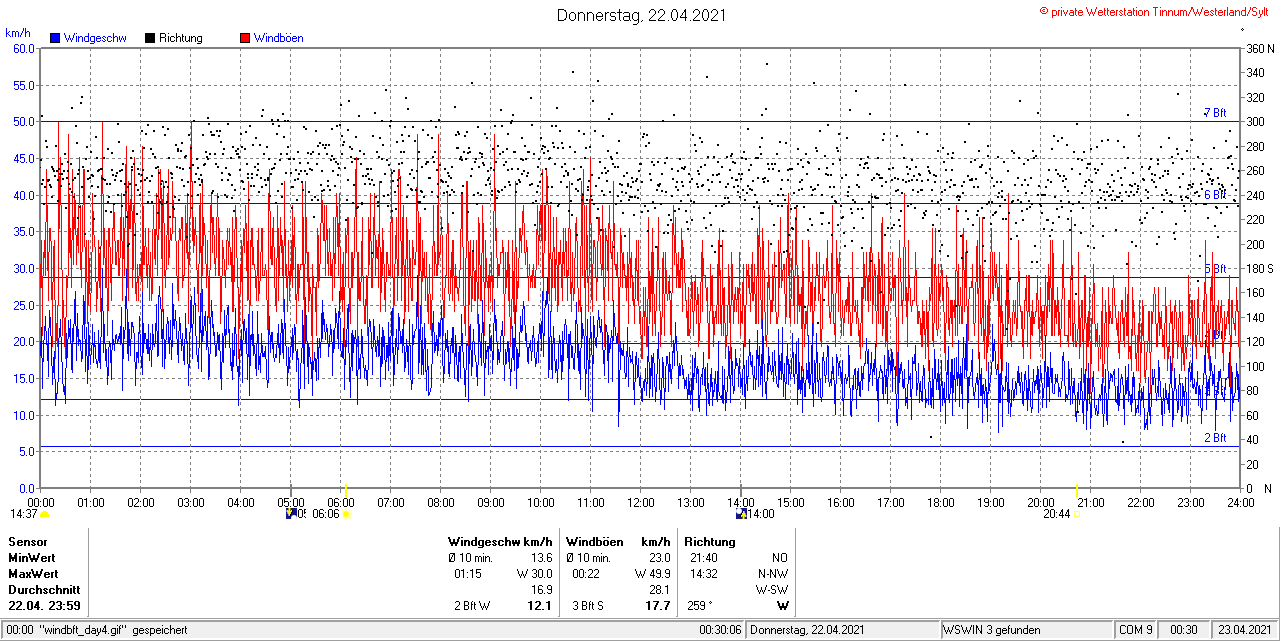This screenshot has height=641, width=1280.
Task: Click the 7 Bft scale label
Action: click(1215, 113)
